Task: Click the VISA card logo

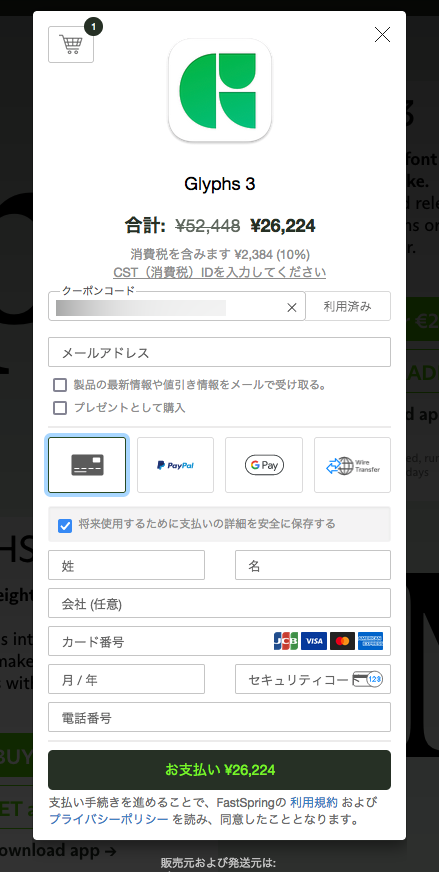Action: coord(314,641)
